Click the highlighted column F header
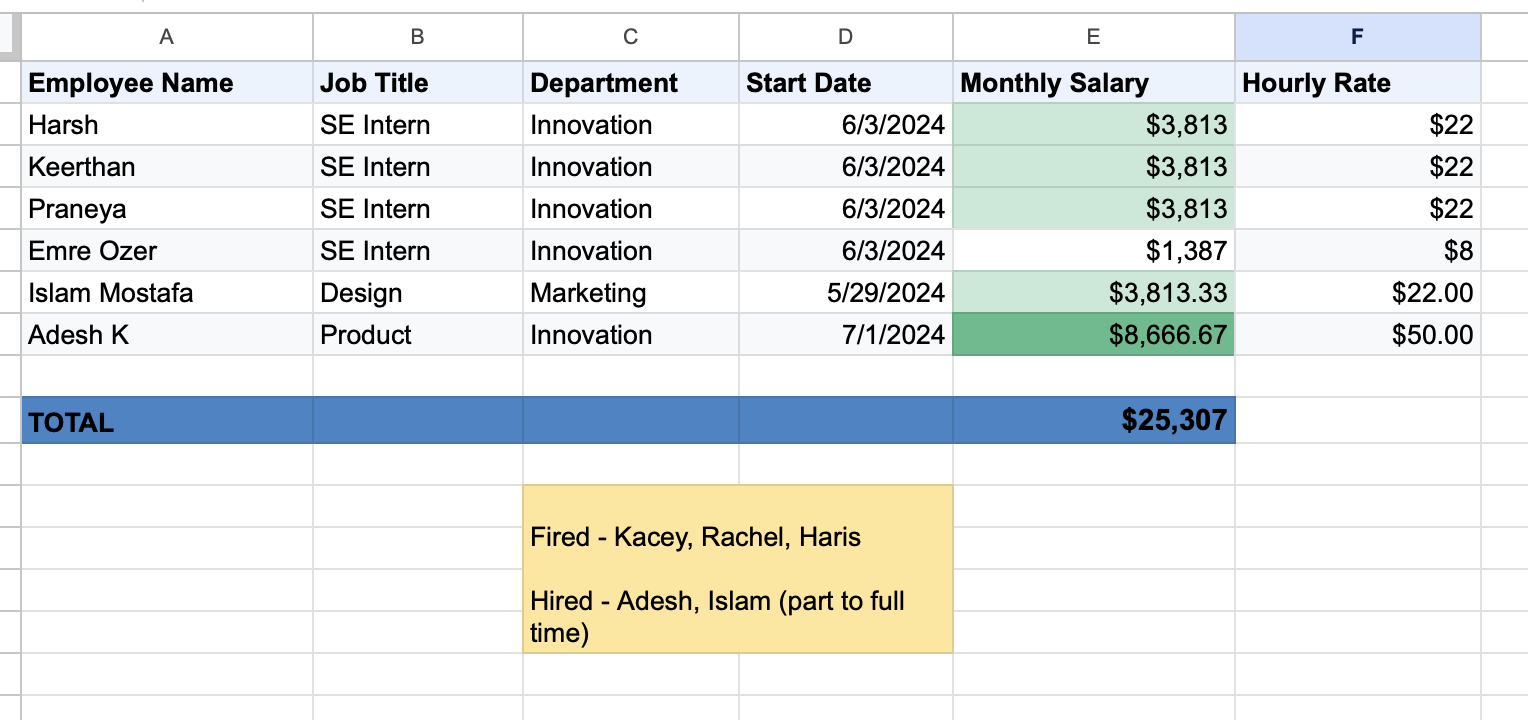The height and width of the screenshot is (720, 1528). pyautogui.click(x=1357, y=37)
